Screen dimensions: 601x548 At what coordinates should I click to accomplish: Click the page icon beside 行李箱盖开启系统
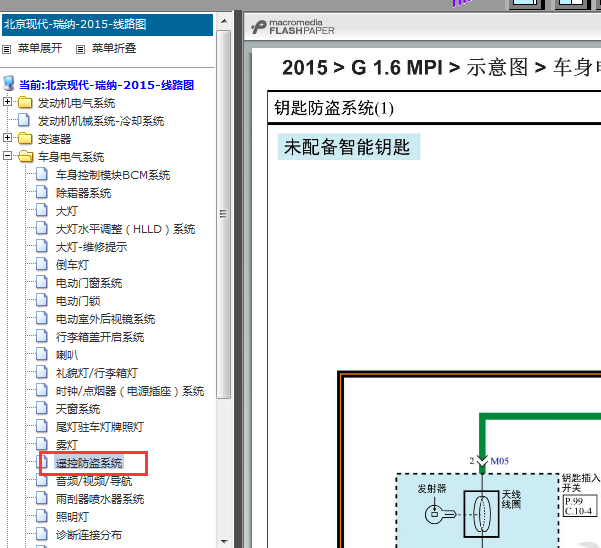coord(42,336)
